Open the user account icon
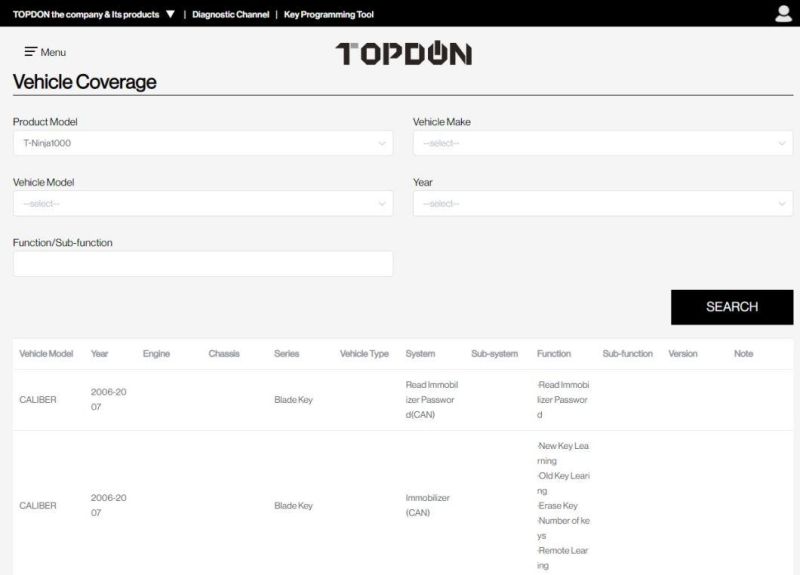 [783, 14]
